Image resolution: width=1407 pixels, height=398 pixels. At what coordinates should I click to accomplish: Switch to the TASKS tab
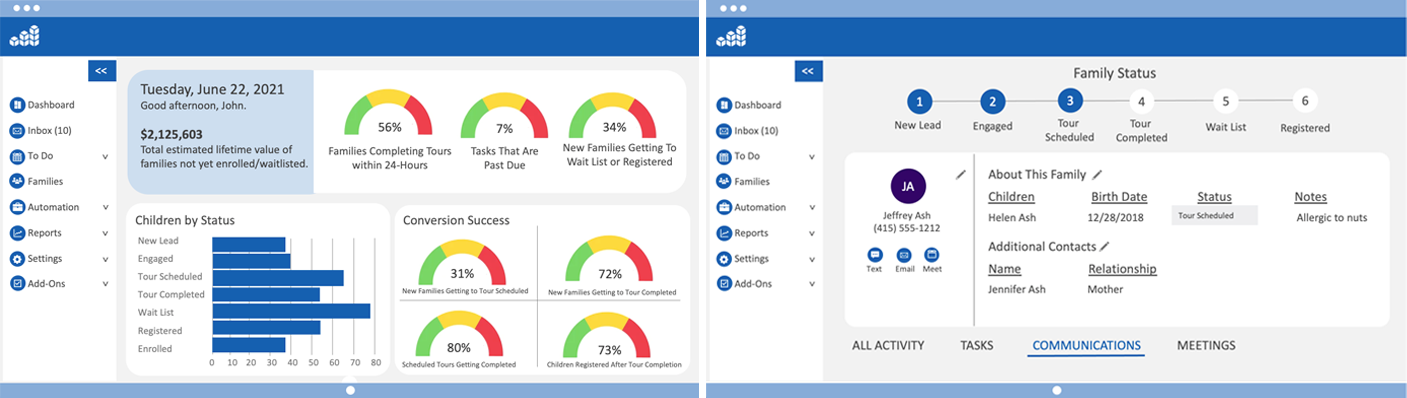[x=976, y=346]
